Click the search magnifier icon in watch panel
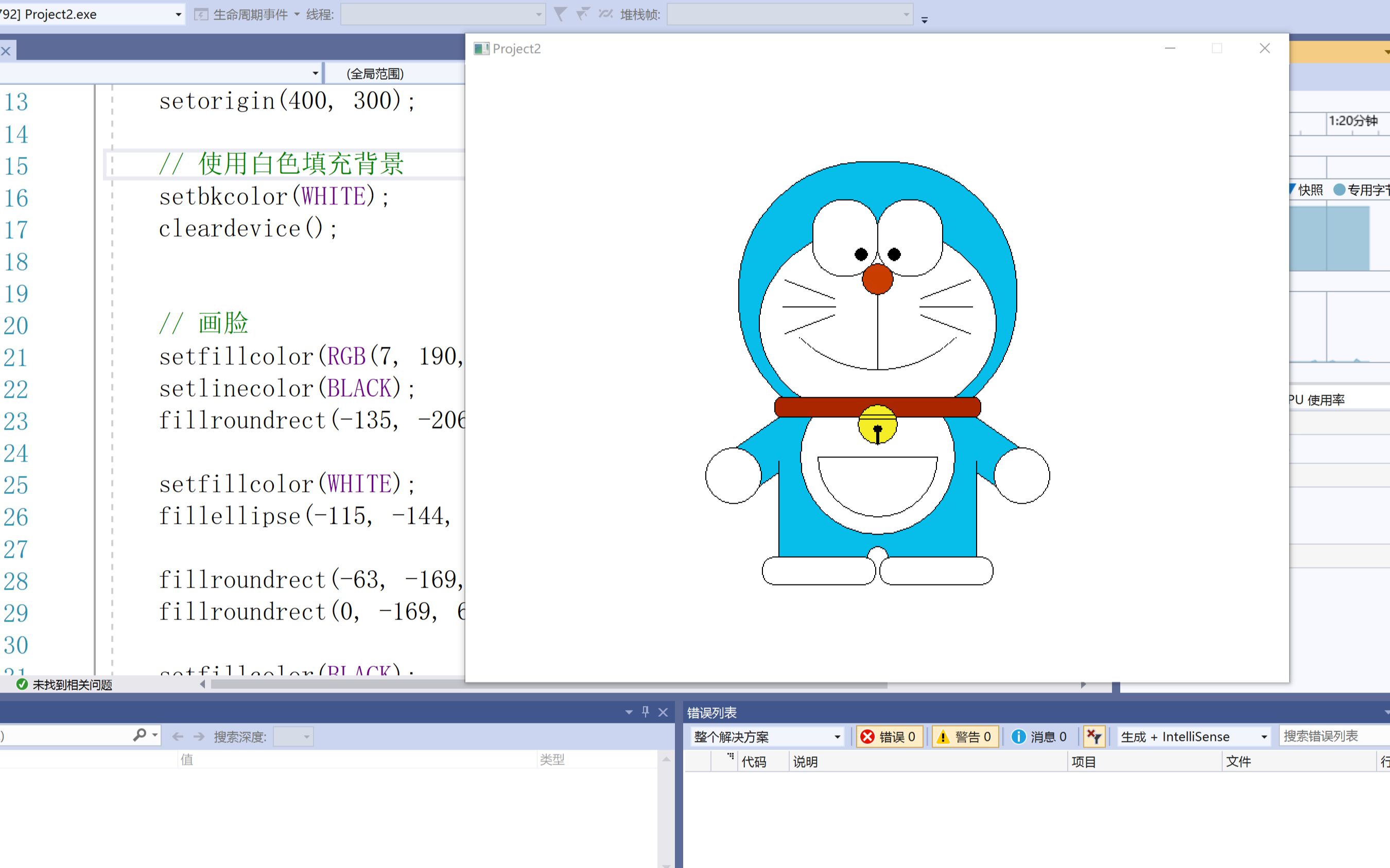Image resolution: width=1390 pixels, height=868 pixels. point(140,735)
